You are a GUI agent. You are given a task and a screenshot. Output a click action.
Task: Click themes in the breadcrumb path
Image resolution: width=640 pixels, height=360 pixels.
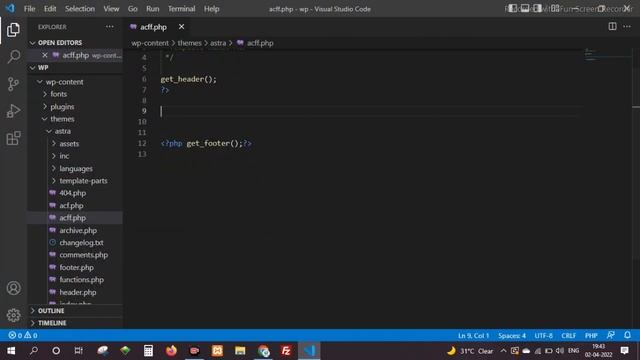189,43
